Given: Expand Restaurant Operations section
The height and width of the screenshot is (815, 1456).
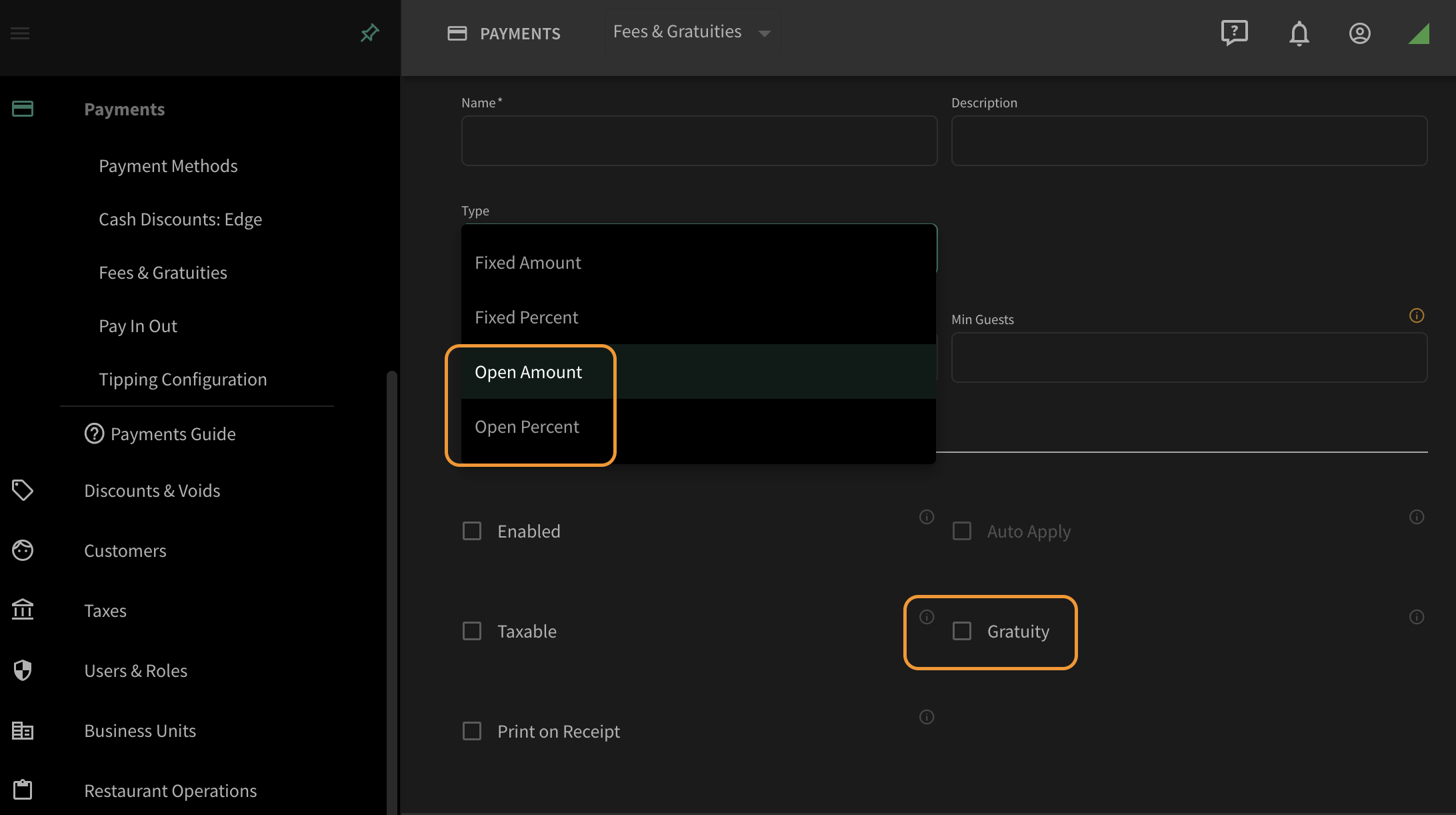Looking at the screenshot, I should tap(171, 790).
